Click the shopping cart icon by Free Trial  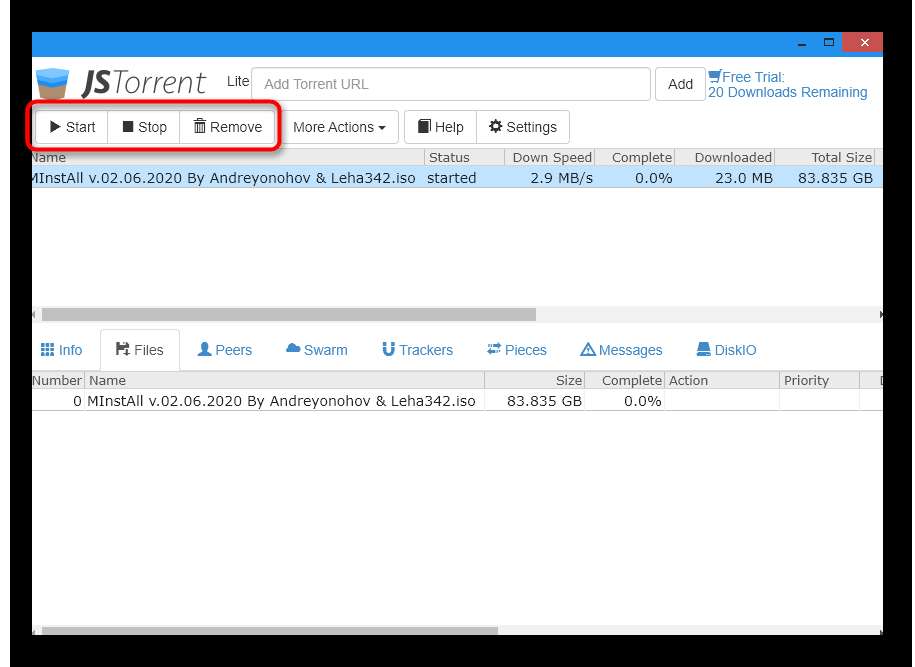click(714, 76)
